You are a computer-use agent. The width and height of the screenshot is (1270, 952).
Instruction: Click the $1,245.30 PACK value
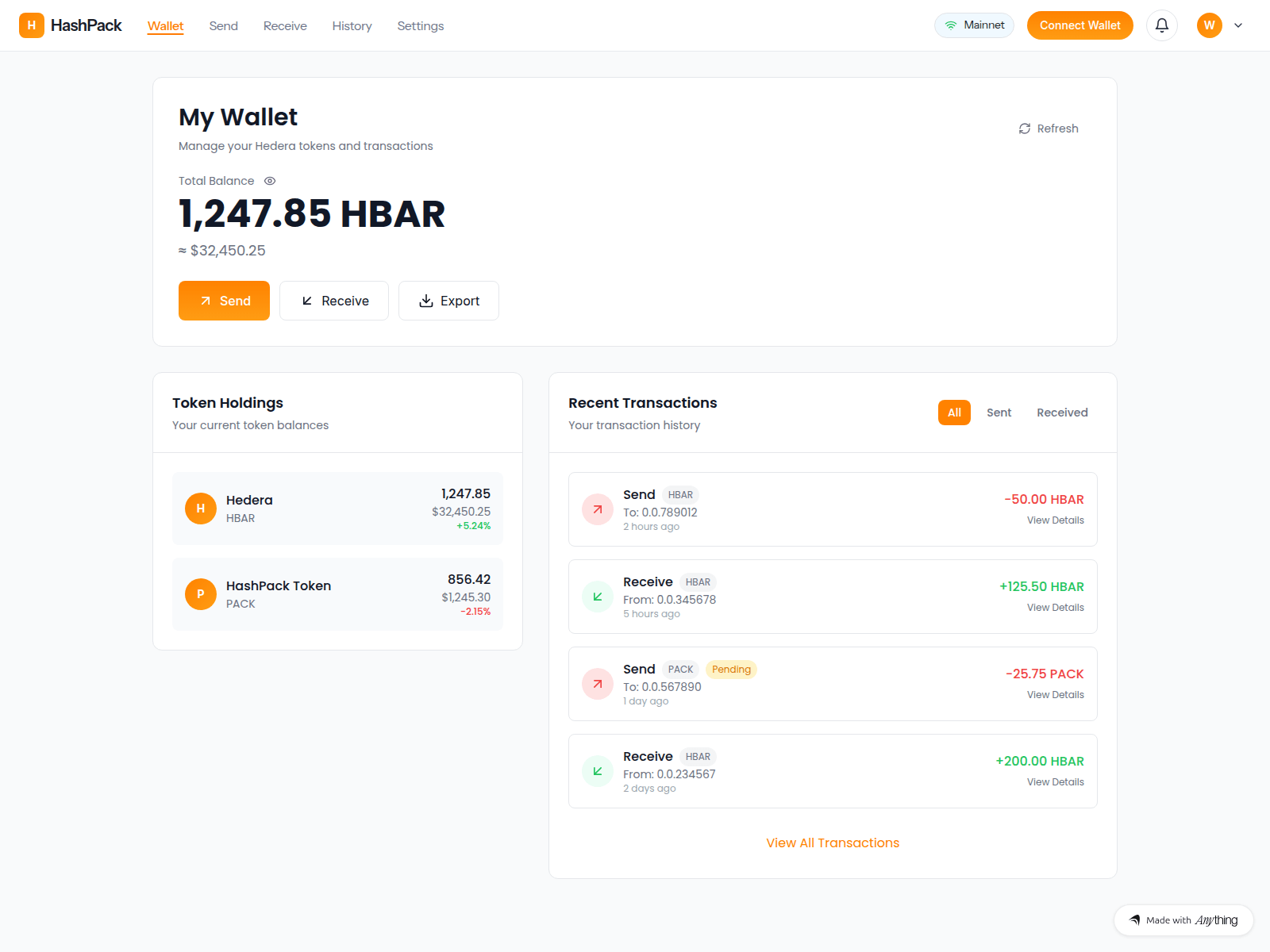coord(466,597)
